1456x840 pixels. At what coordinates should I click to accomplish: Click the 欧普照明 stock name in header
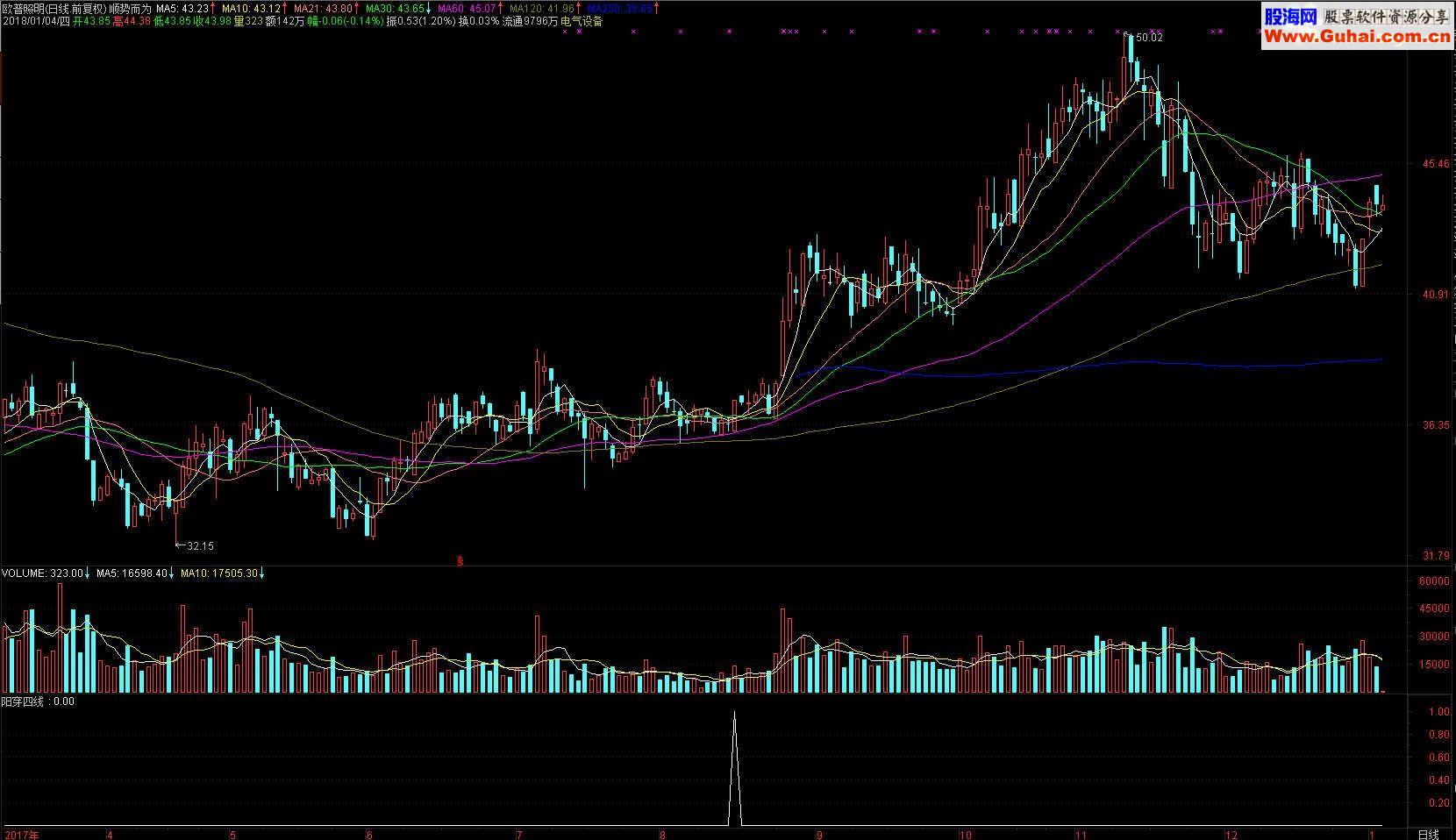23,8
